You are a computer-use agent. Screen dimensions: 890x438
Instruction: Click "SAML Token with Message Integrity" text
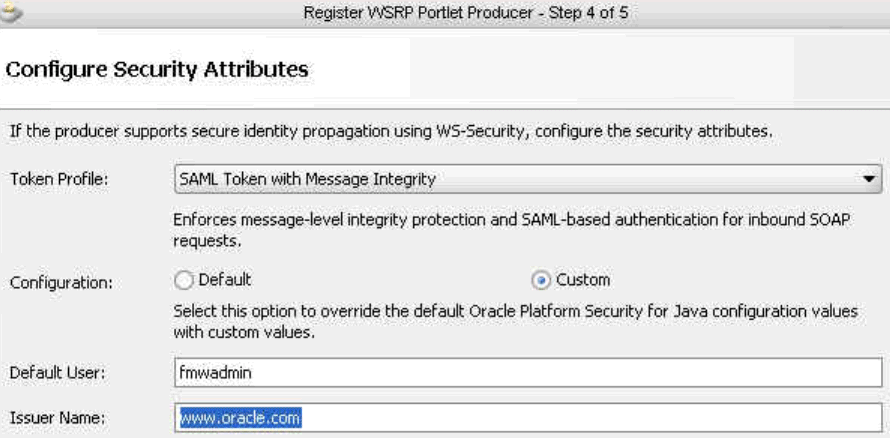(x=308, y=179)
